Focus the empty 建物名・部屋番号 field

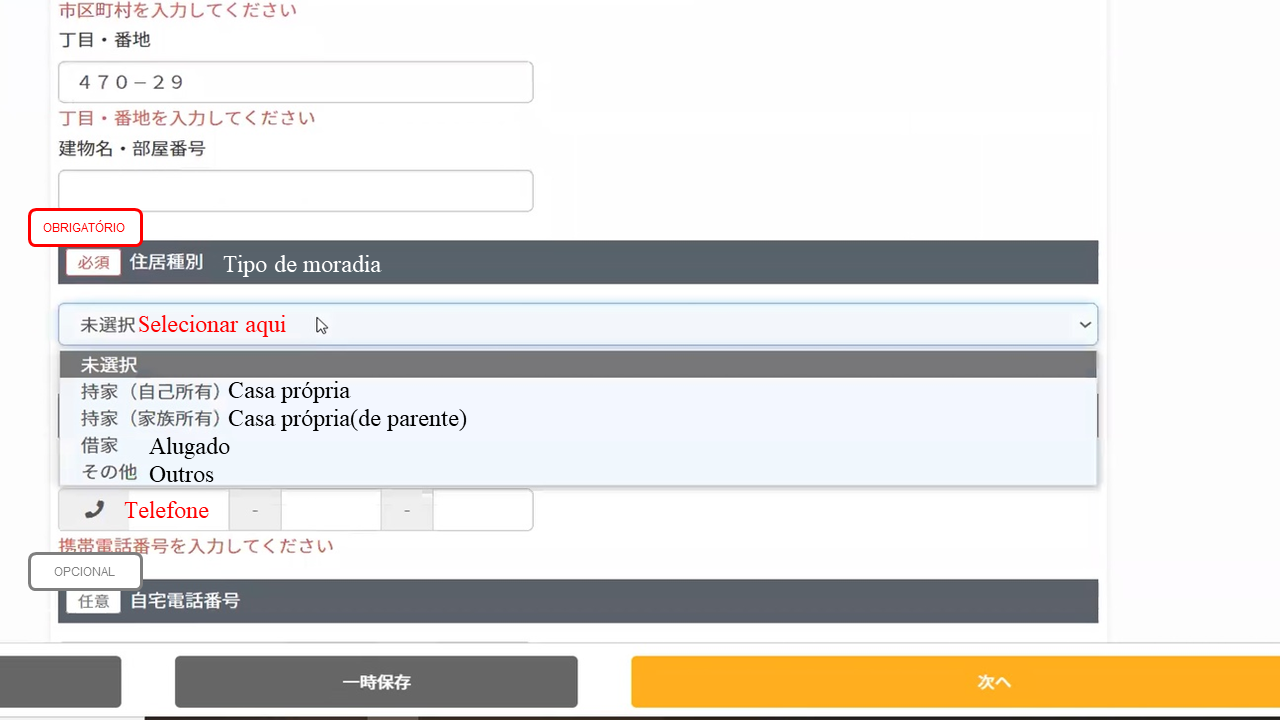(x=295, y=191)
